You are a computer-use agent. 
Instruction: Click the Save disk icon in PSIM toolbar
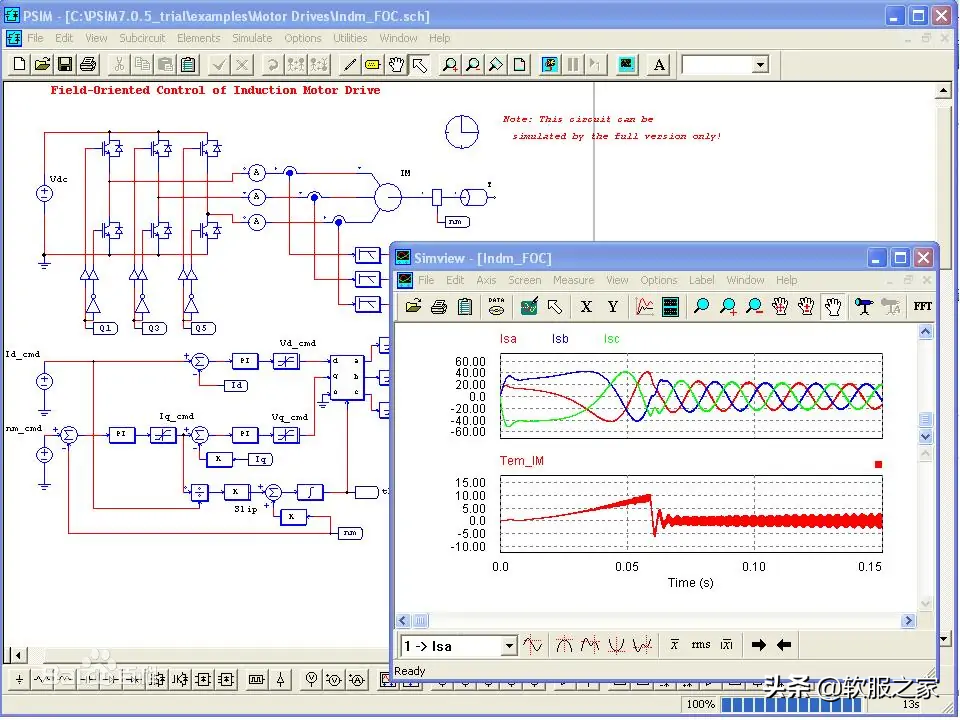[x=65, y=65]
